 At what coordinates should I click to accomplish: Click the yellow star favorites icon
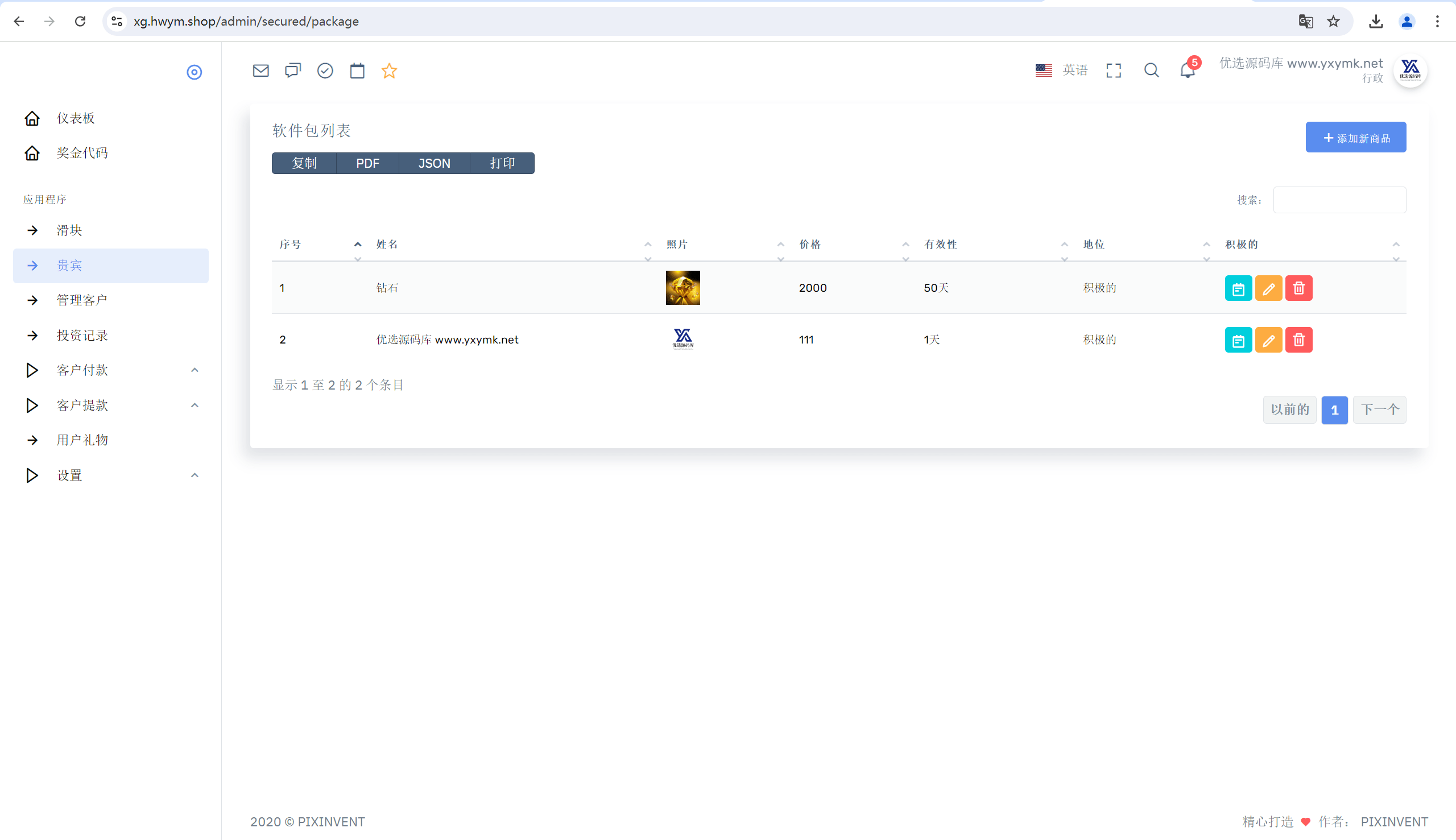click(390, 71)
